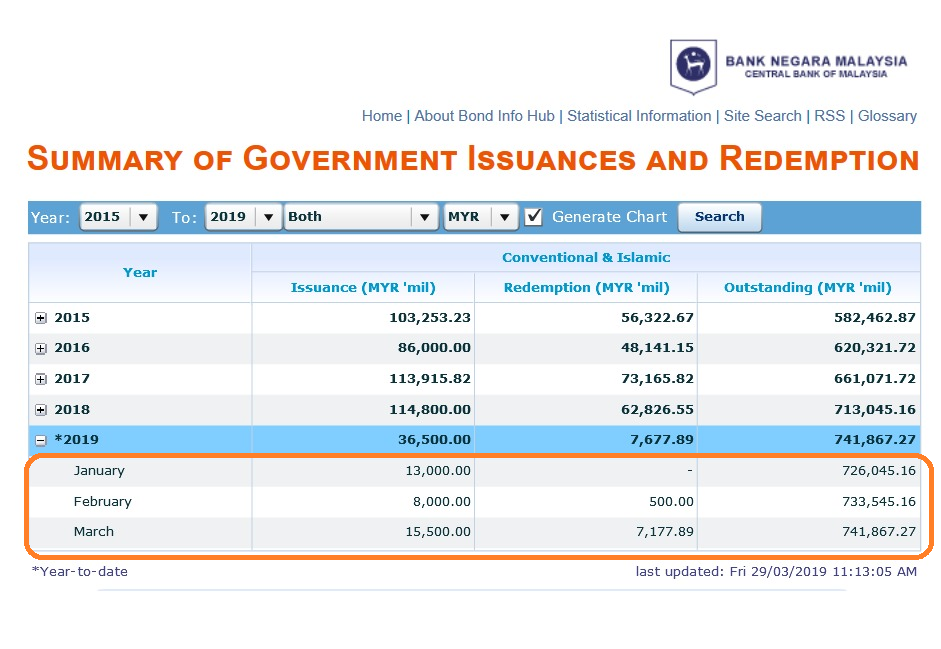
Task: Open About Bond Info Hub link
Action: pos(484,116)
